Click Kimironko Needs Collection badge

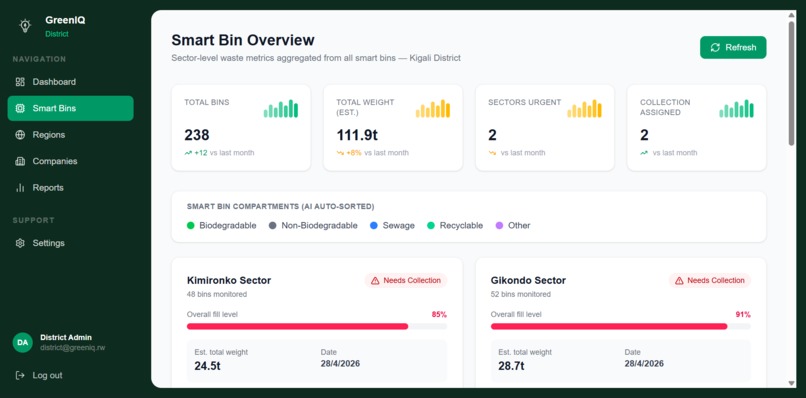pyautogui.click(x=406, y=281)
